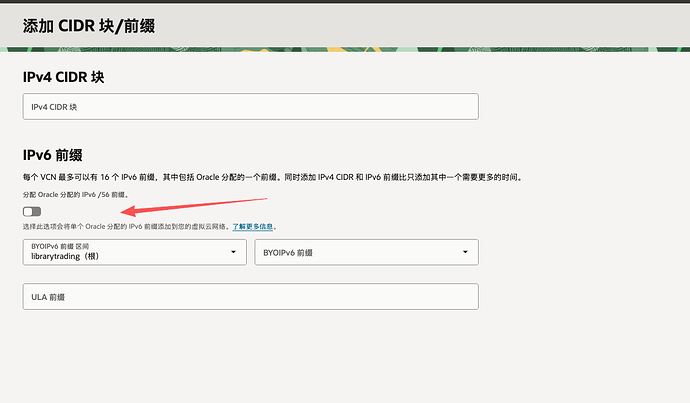Click the IPv4 CIDR 块 input field
The image size is (690, 403).
coord(250,107)
